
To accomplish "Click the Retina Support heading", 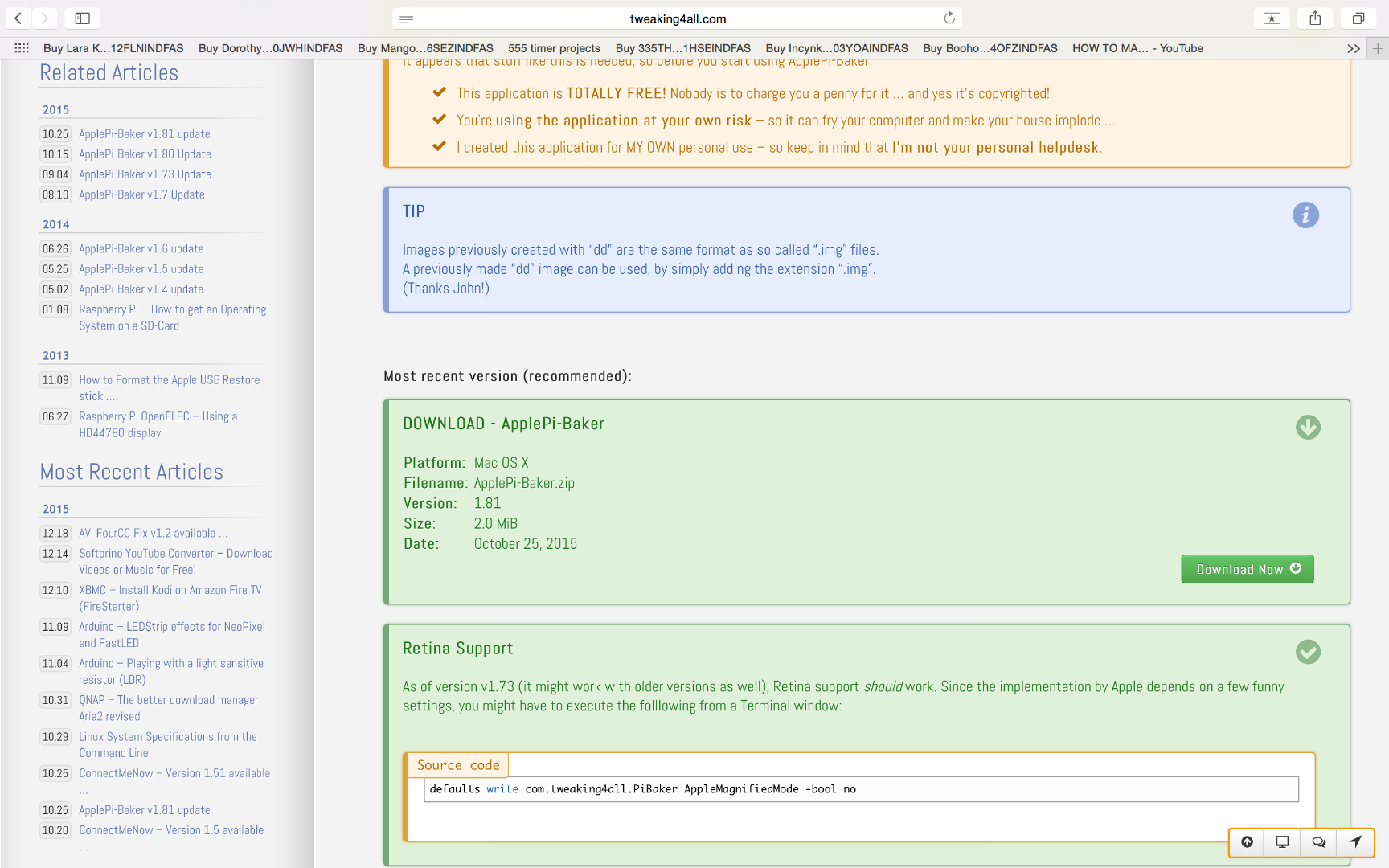I will coord(457,649).
